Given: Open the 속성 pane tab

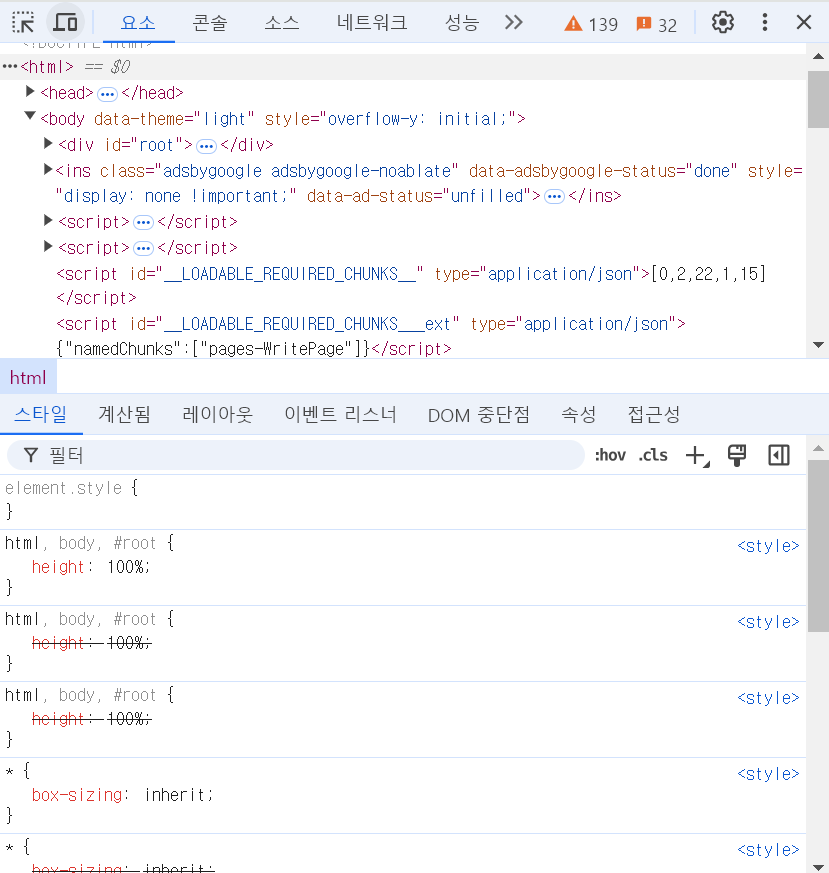Looking at the screenshot, I should 578,414.
